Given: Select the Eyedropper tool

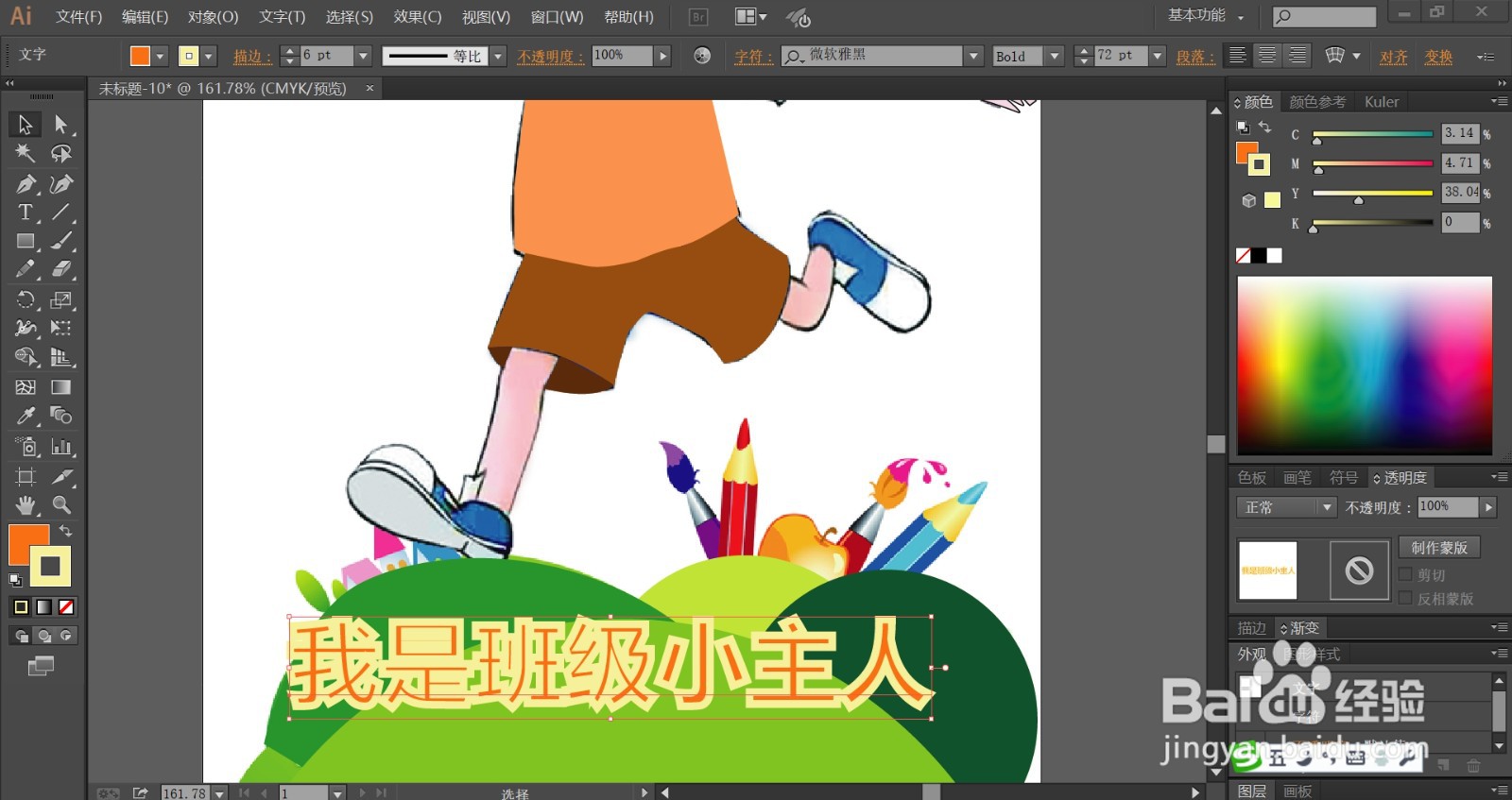Looking at the screenshot, I should (x=26, y=416).
